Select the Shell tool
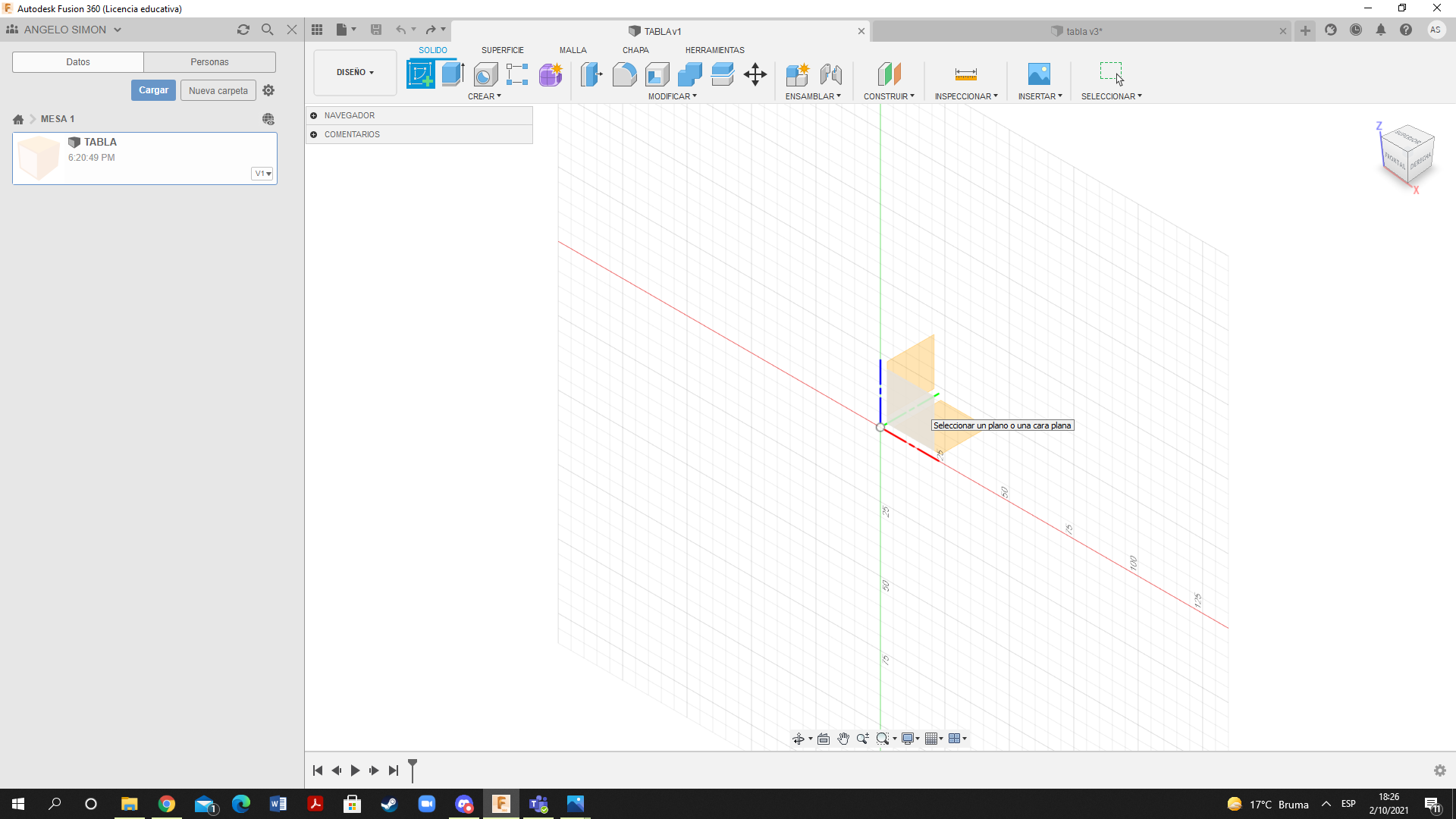The height and width of the screenshot is (819, 1456). [657, 74]
